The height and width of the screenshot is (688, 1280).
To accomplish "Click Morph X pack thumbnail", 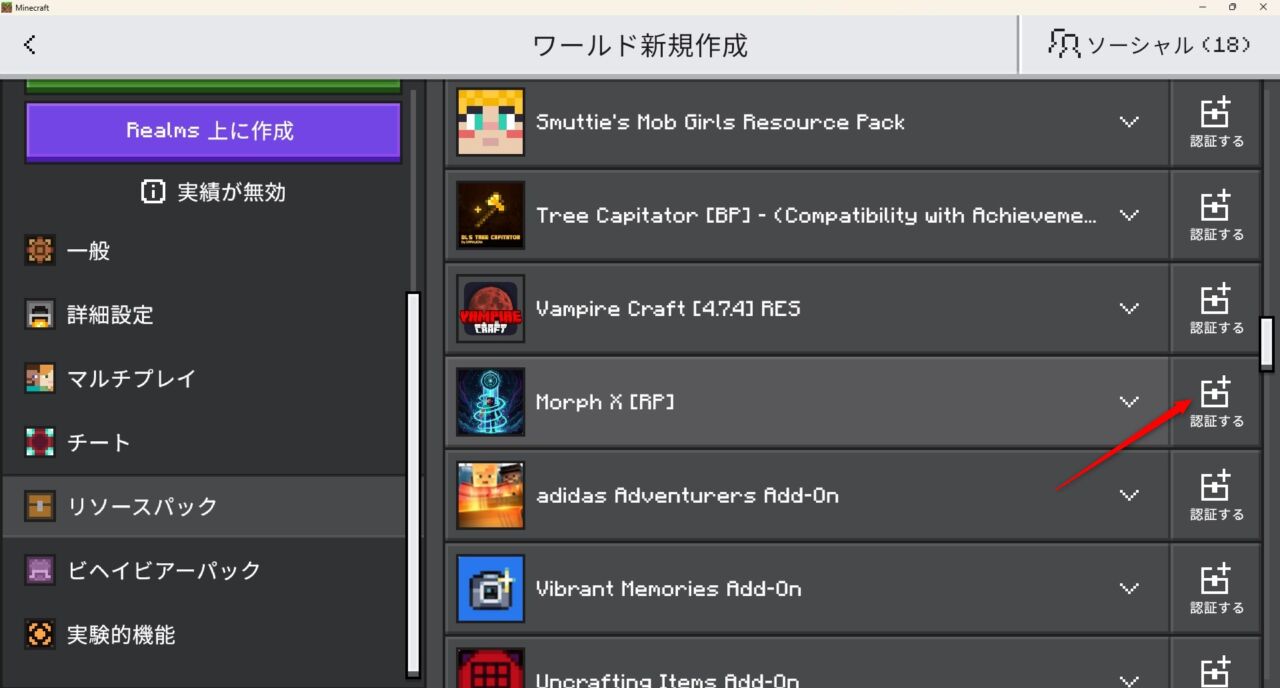I will [490, 401].
